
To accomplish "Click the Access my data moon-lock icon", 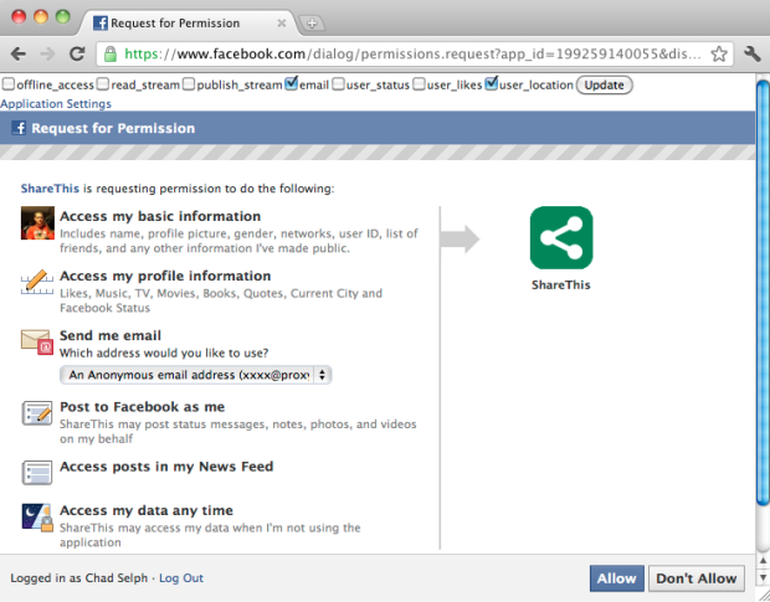I will coord(37,517).
